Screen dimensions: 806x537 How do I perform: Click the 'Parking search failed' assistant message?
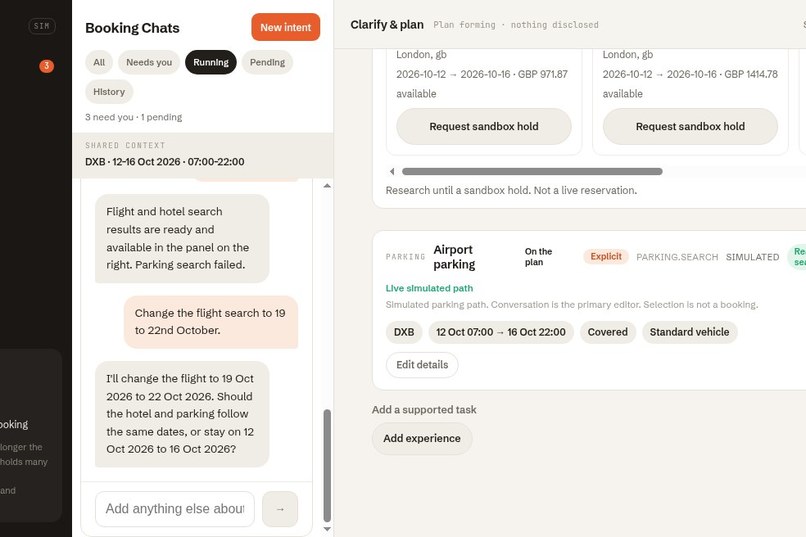click(x=182, y=238)
